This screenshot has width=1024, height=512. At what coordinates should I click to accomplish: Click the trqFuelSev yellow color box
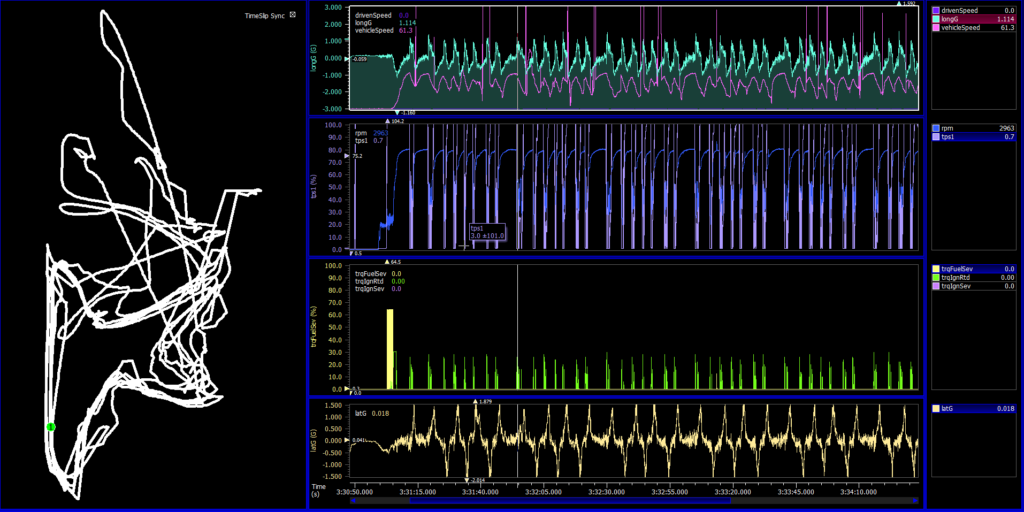pyautogui.click(x=935, y=269)
